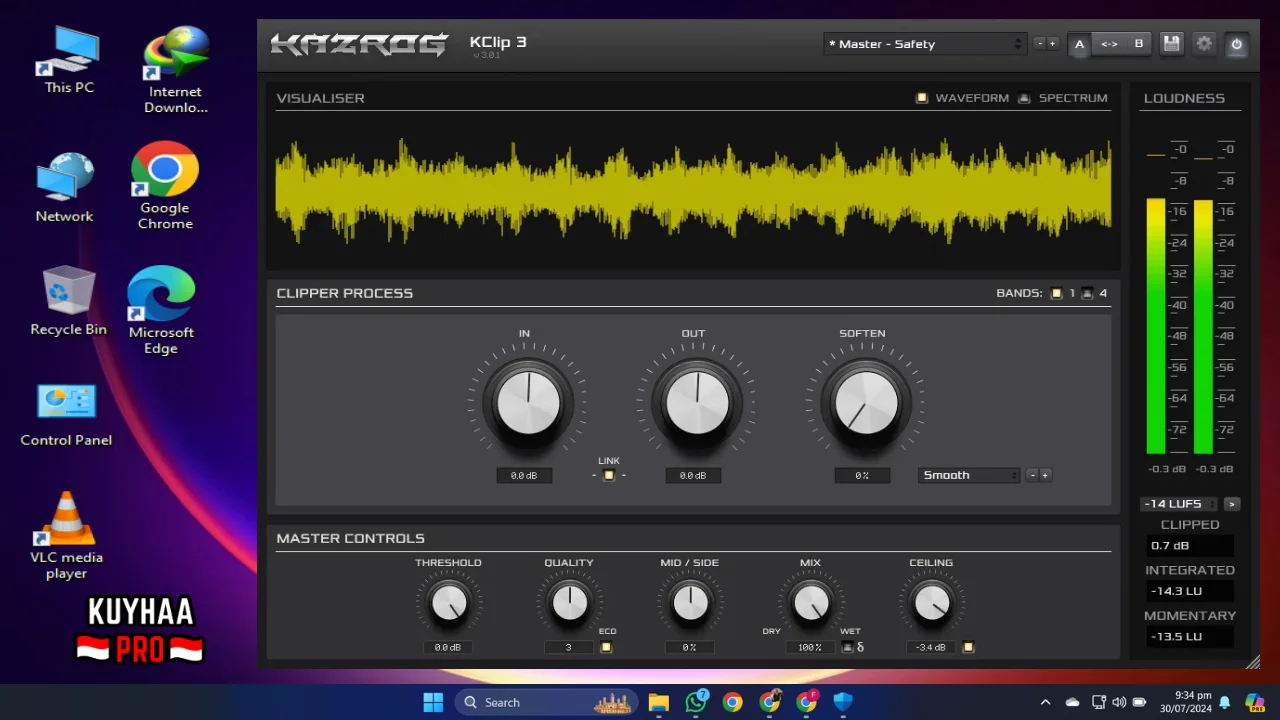
Task: Set clipper bands to 4
Action: point(1088,293)
